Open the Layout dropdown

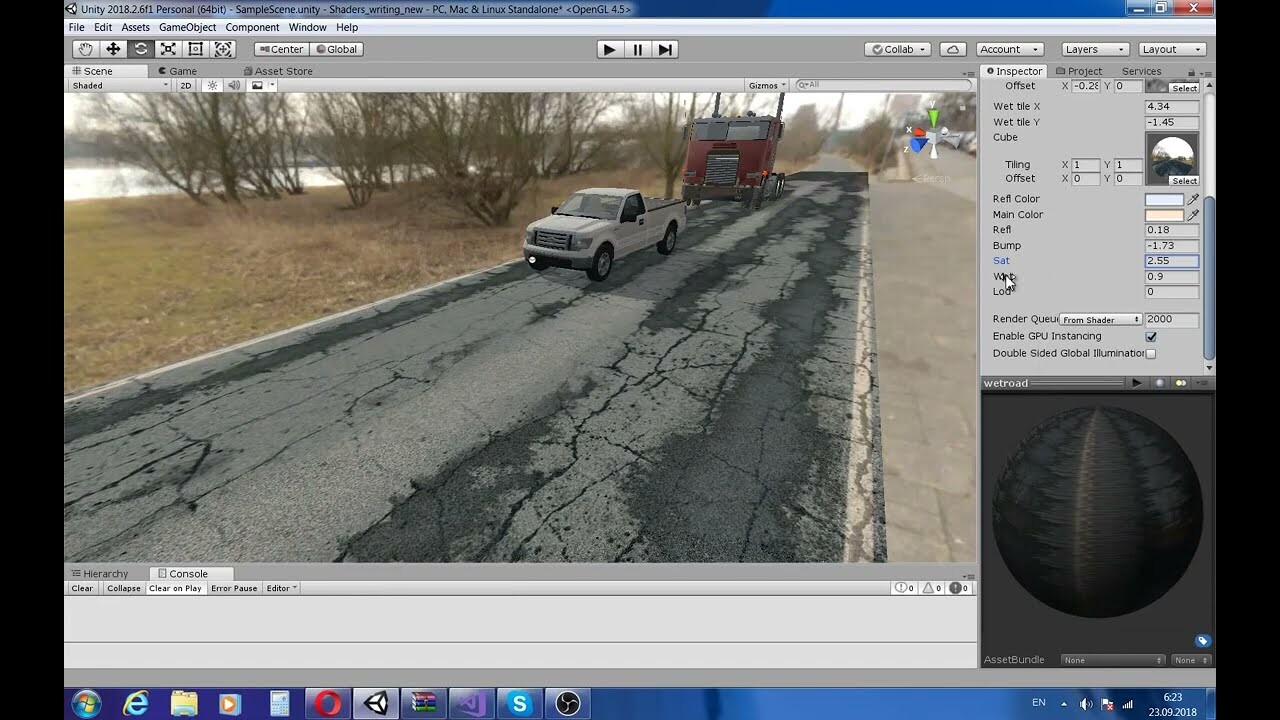click(1170, 48)
